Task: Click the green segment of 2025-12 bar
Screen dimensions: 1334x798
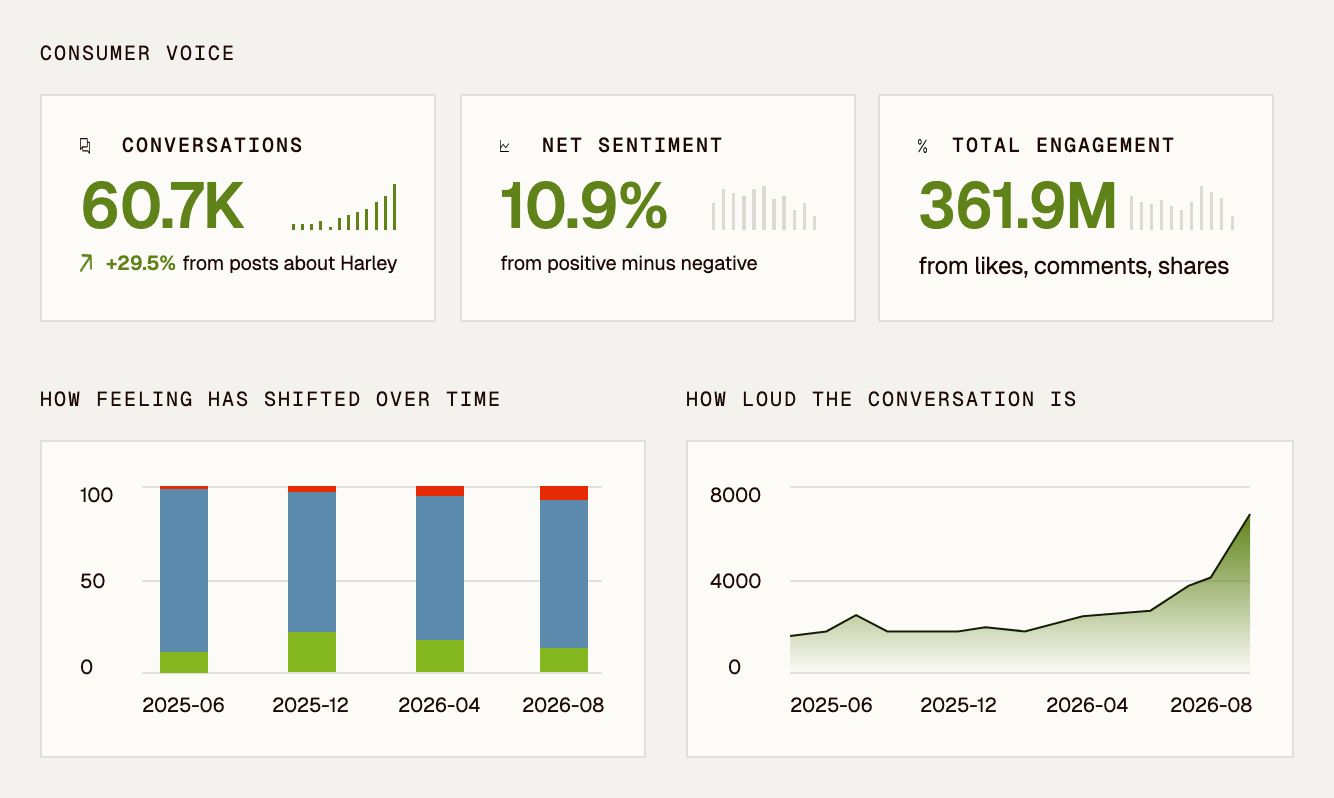Action: click(x=312, y=652)
